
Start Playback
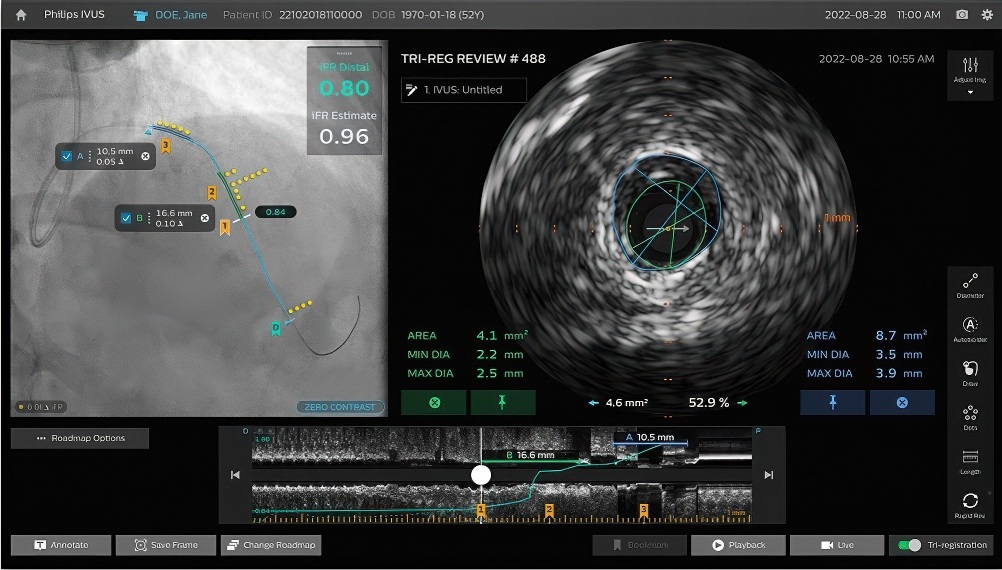(739, 545)
